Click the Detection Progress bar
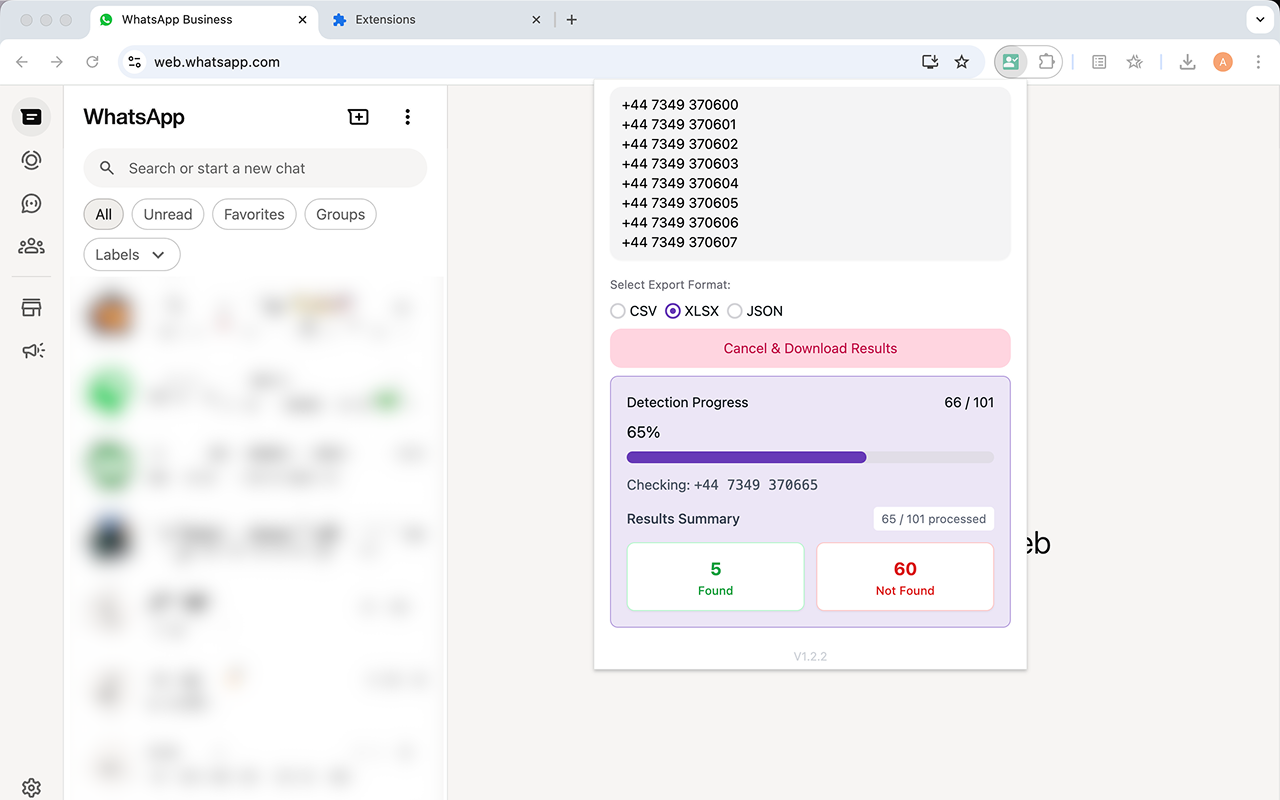 pyautogui.click(x=810, y=457)
